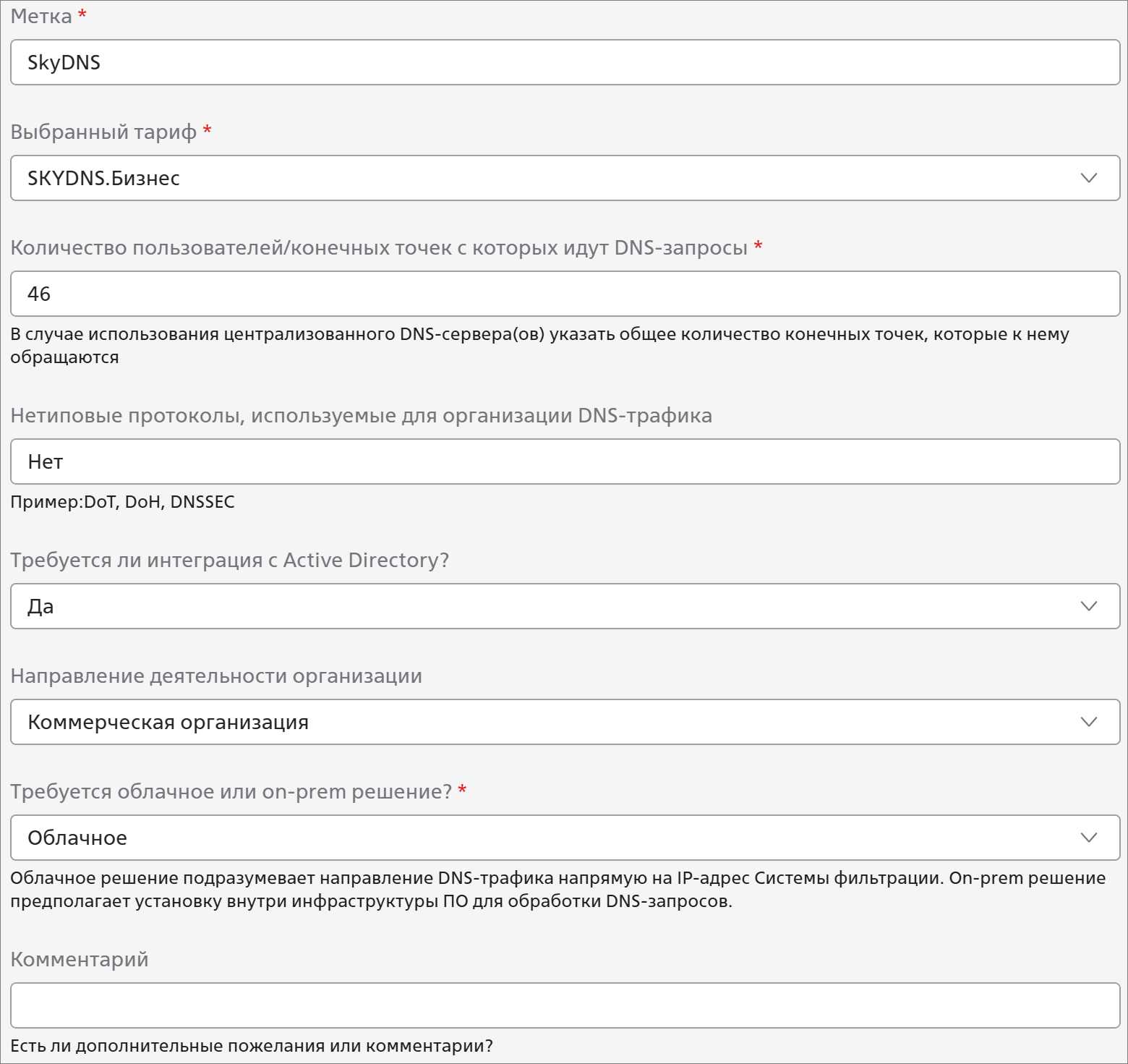The height and width of the screenshot is (1064, 1128).
Task: Click the chevron icon in the Да dropdown
Action: [x=1088, y=606]
